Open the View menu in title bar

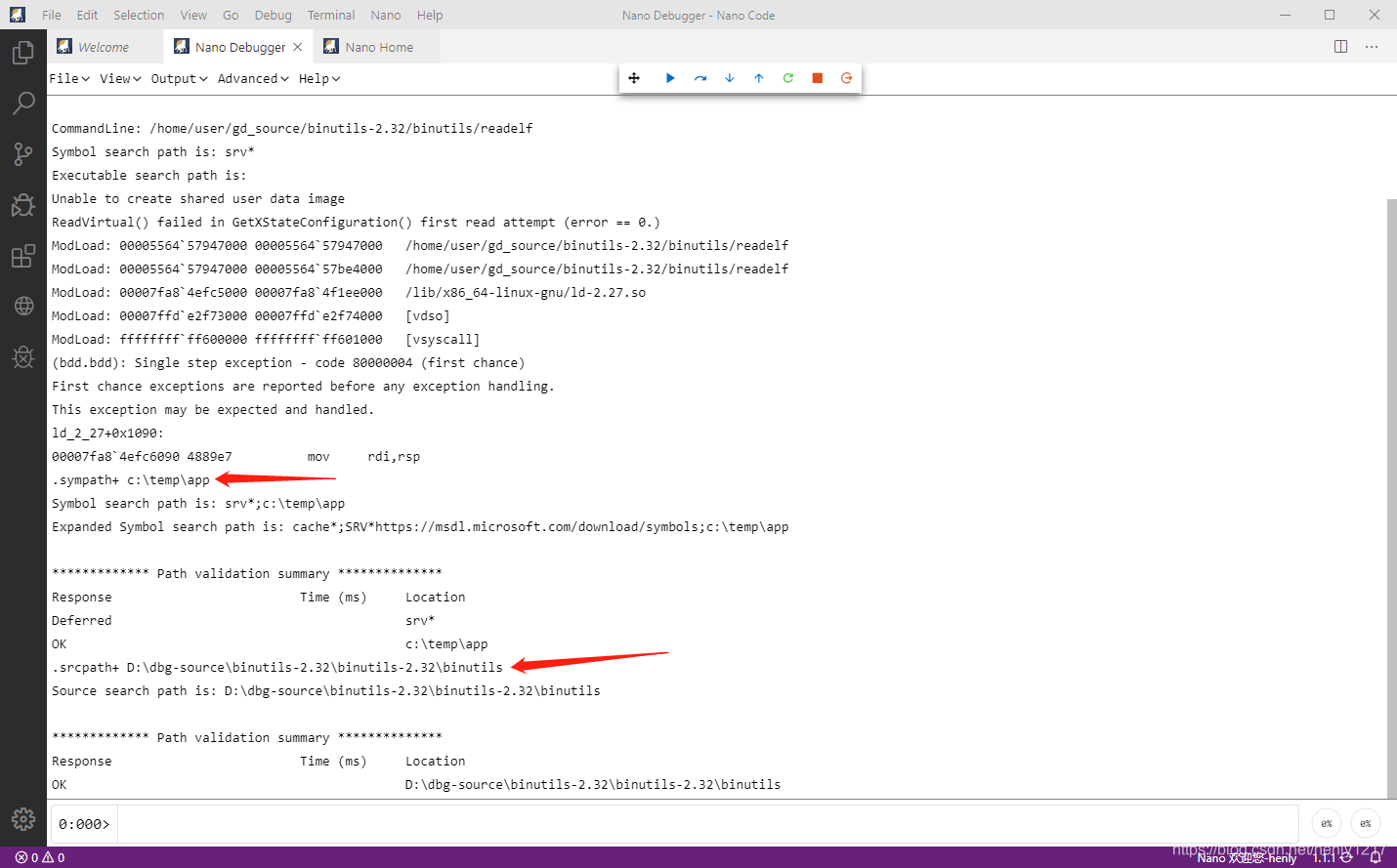[193, 15]
